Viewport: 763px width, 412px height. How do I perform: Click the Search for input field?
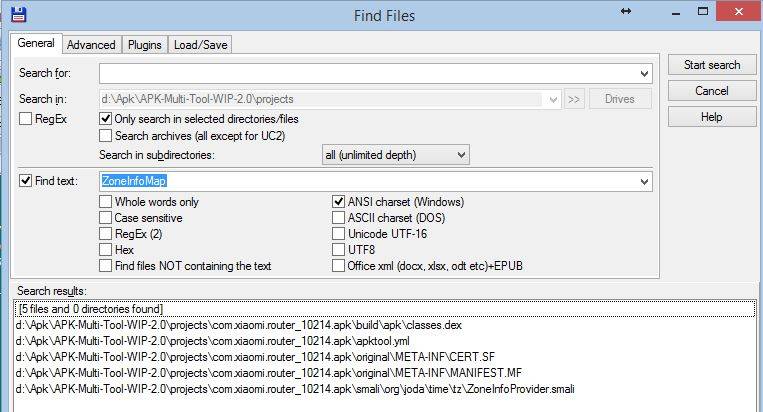[370, 73]
